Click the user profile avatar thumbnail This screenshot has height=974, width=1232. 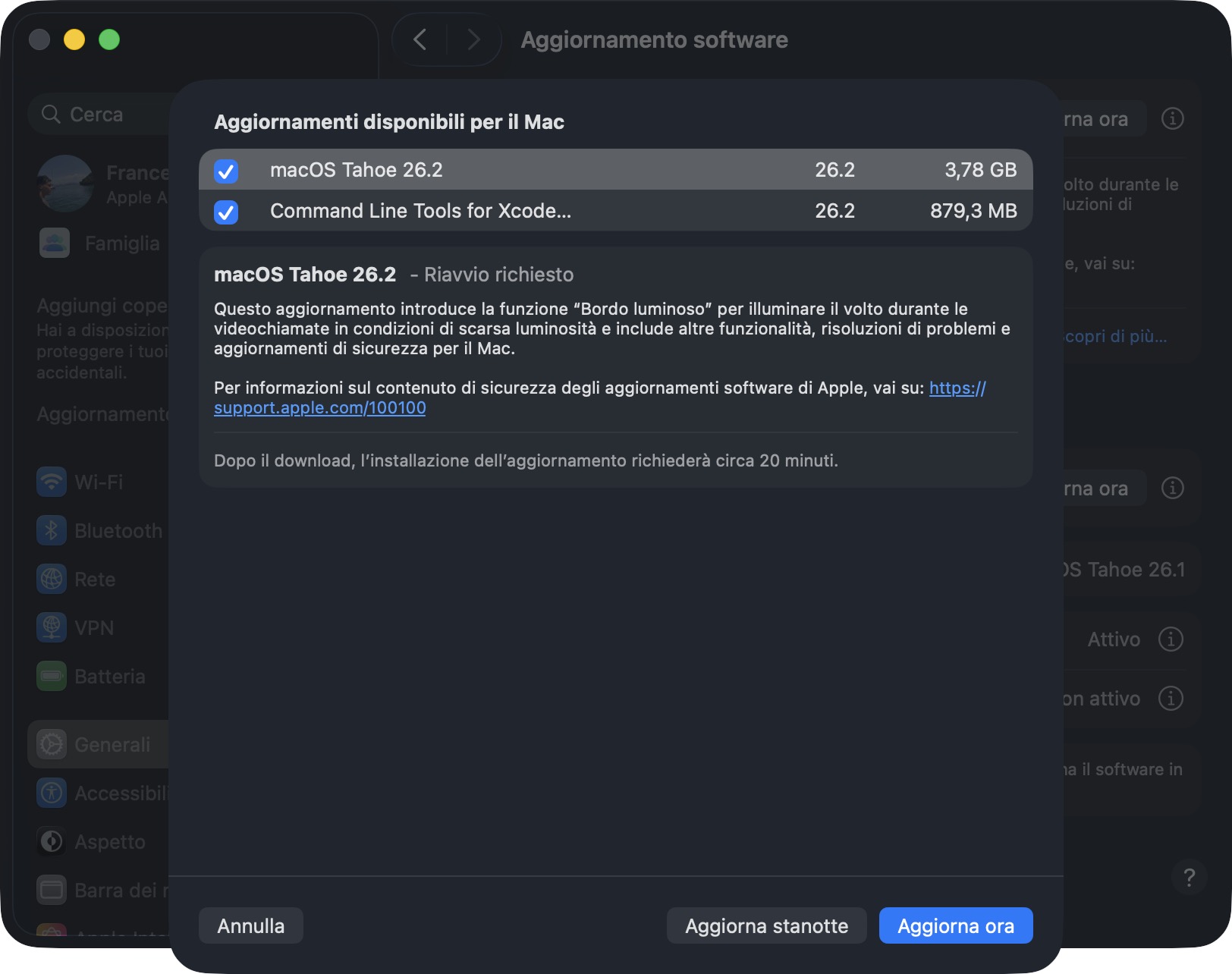coord(65,184)
